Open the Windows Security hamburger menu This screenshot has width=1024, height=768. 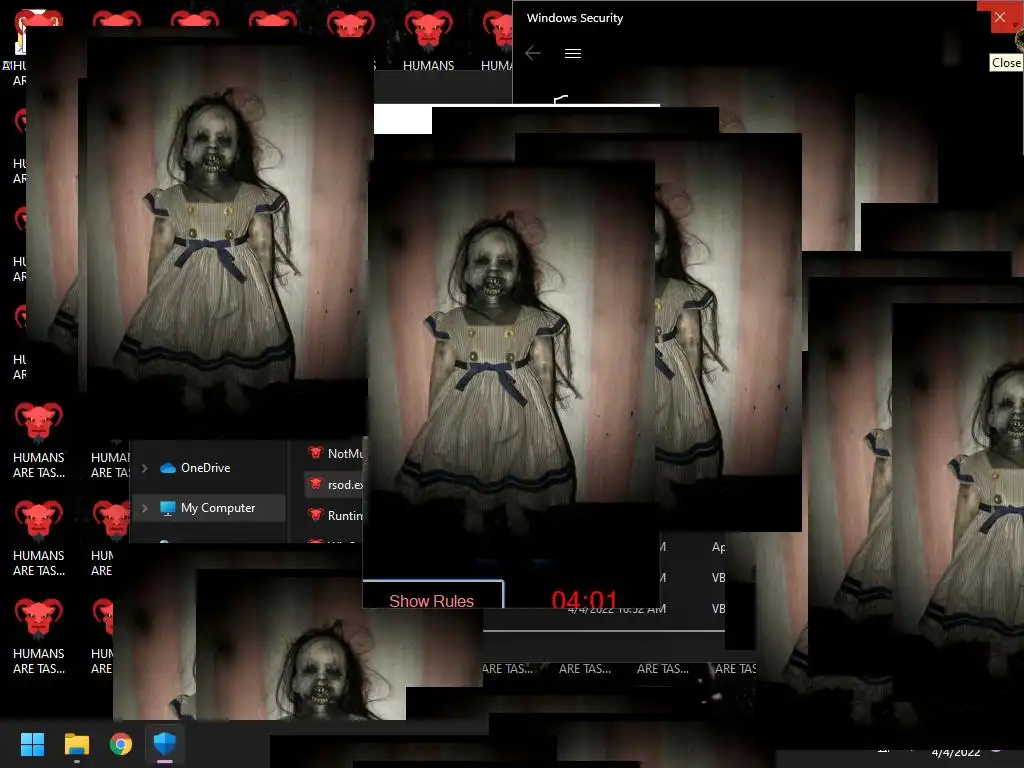click(x=573, y=54)
